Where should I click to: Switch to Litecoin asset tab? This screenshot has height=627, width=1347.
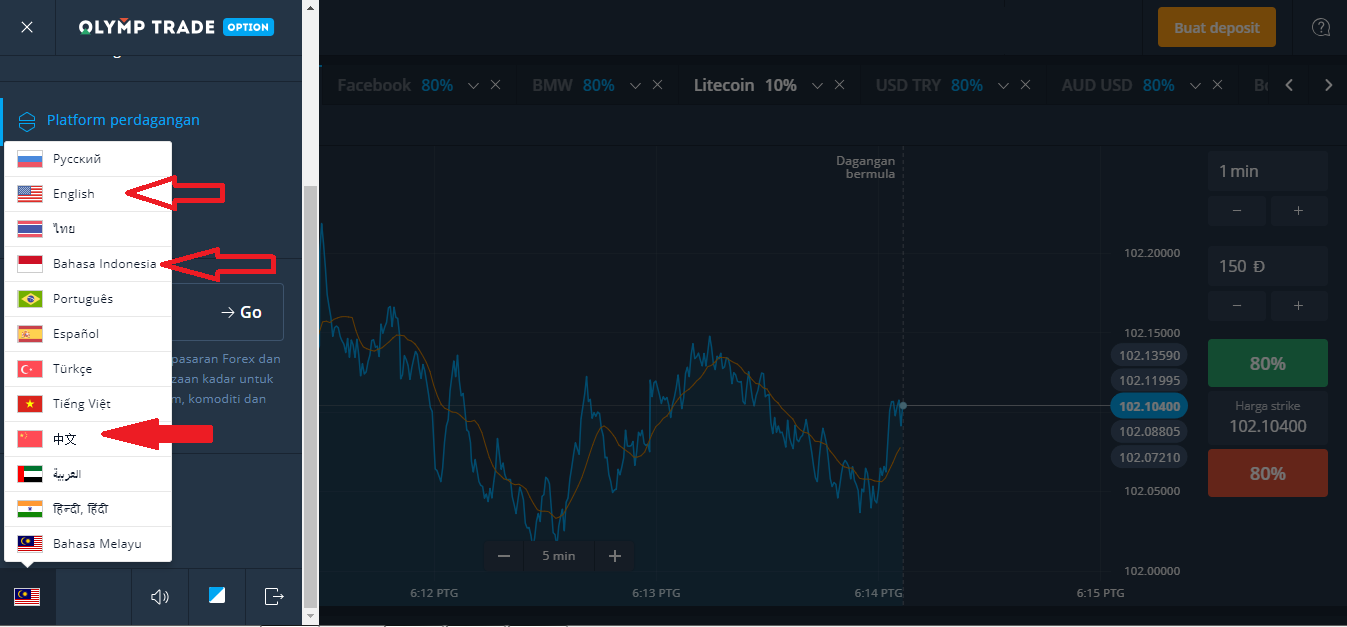pos(745,86)
